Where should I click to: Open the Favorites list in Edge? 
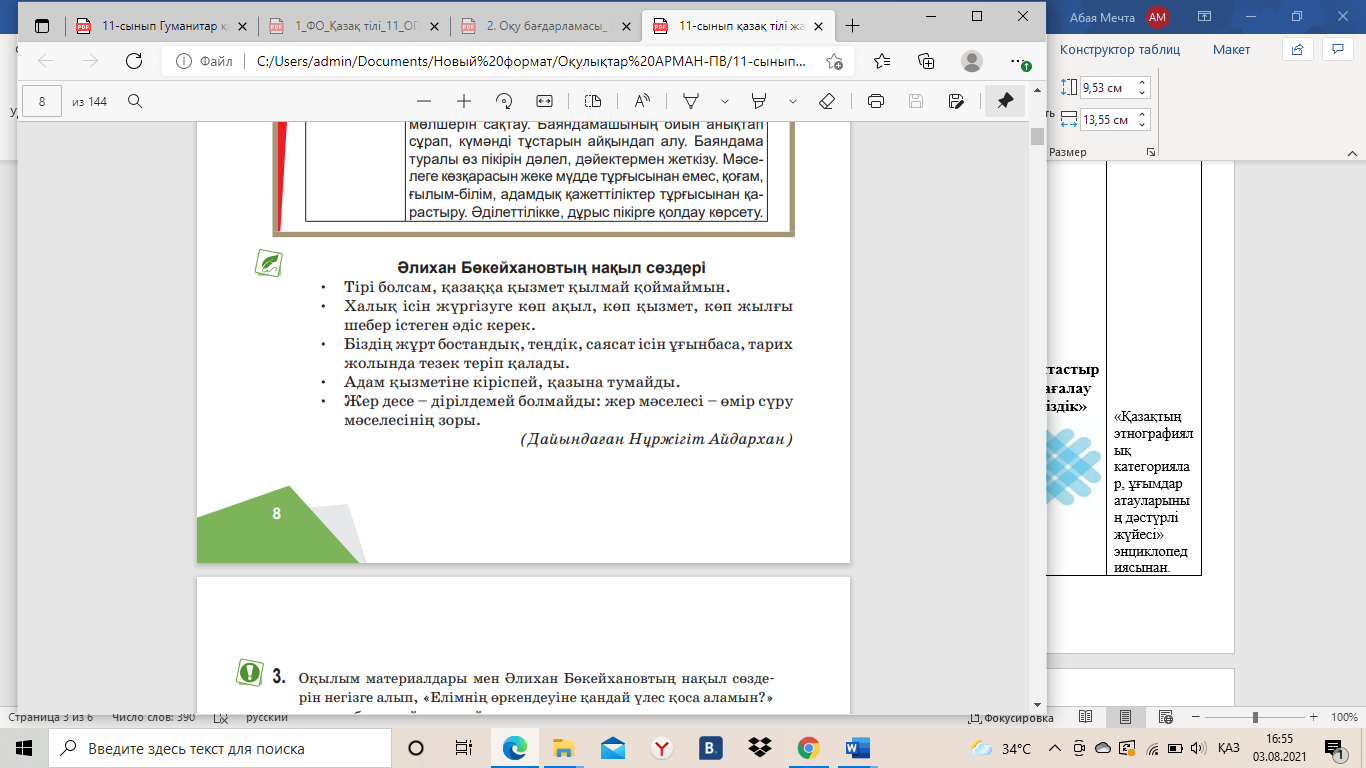[x=882, y=61]
